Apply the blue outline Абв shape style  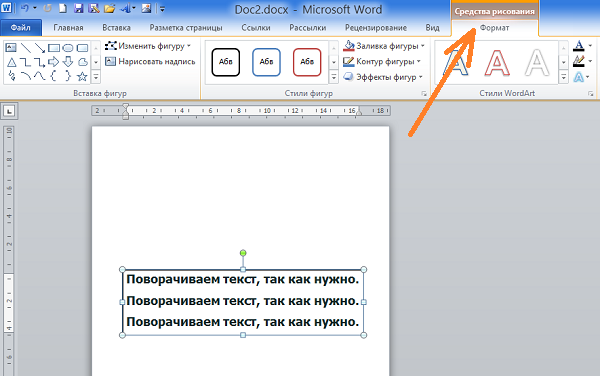266,62
